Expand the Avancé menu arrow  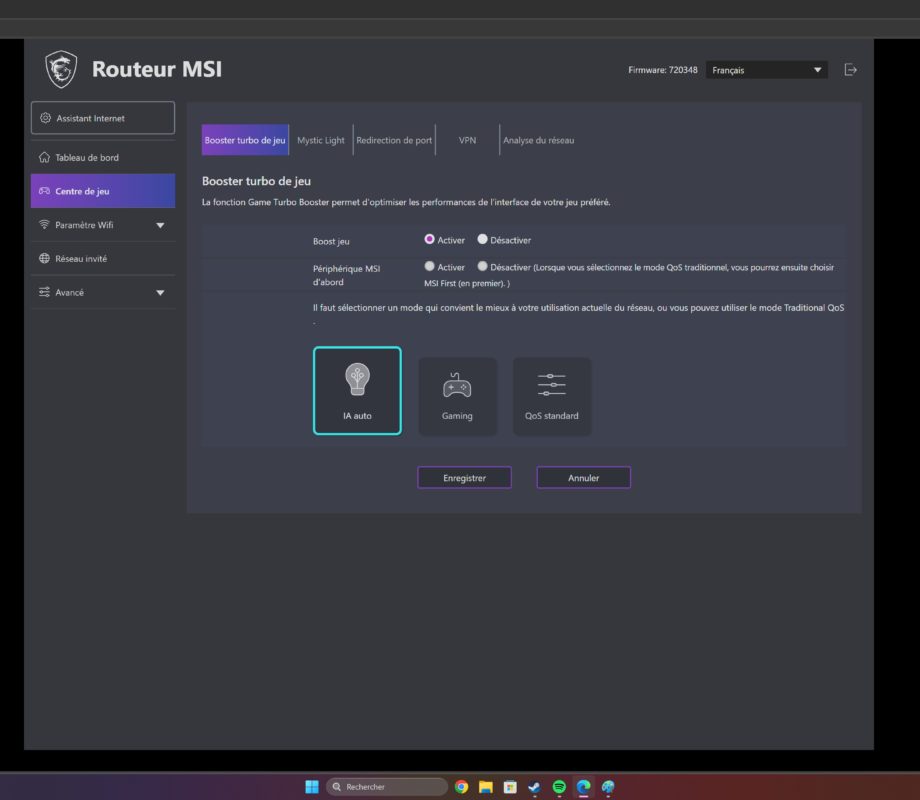coord(160,292)
